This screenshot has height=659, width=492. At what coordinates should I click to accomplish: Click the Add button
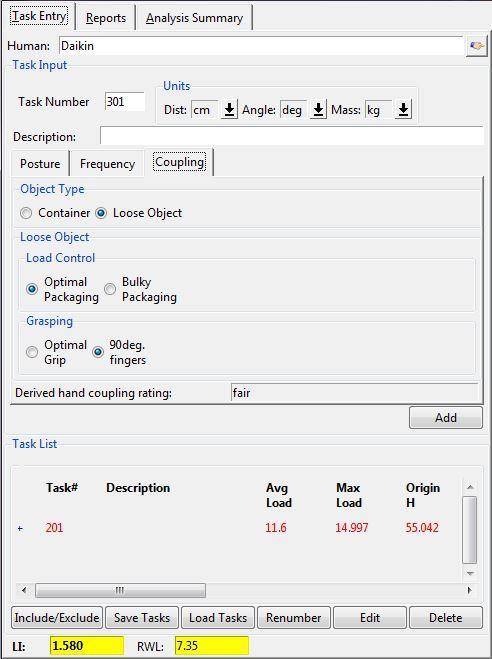(446, 417)
